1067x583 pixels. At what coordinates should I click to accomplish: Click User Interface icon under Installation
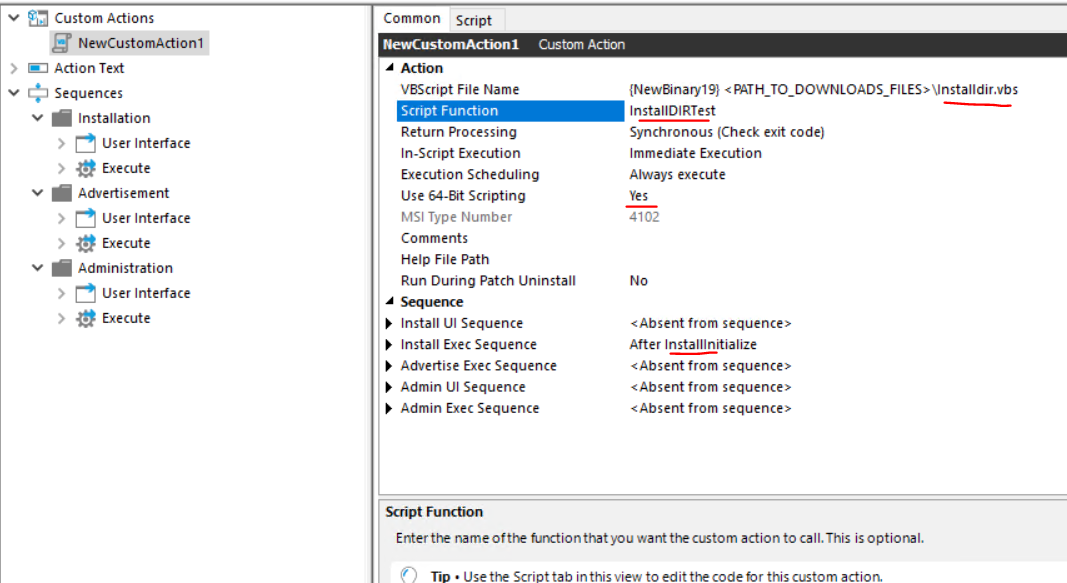[x=86, y=143]
